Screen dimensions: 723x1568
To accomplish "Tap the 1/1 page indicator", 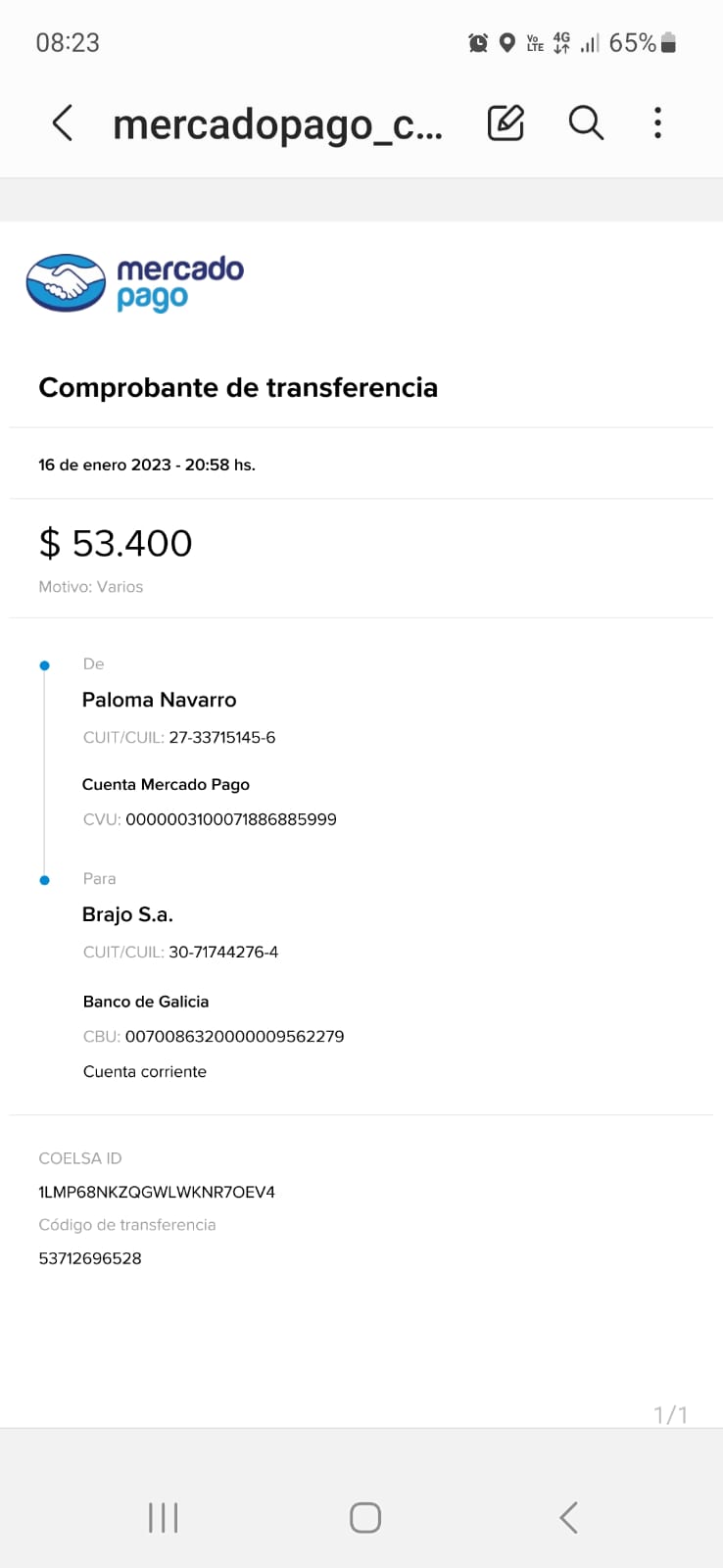I will (x=670, y=1414).
